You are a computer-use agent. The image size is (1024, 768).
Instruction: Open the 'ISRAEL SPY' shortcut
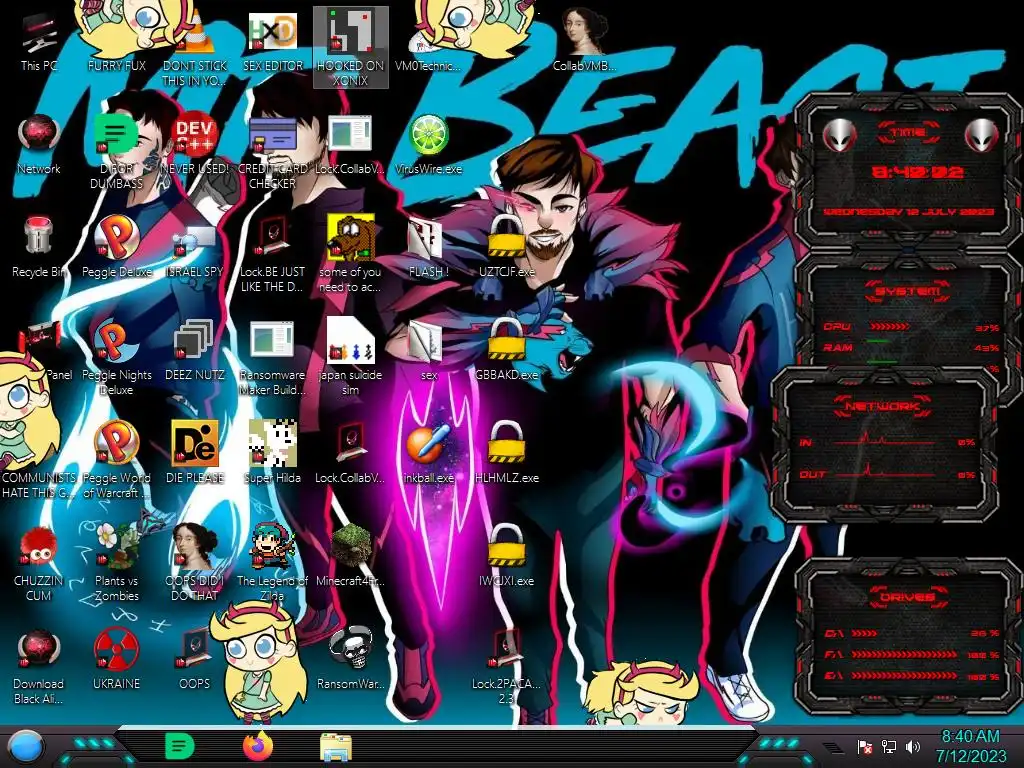[x=195, y=249]
